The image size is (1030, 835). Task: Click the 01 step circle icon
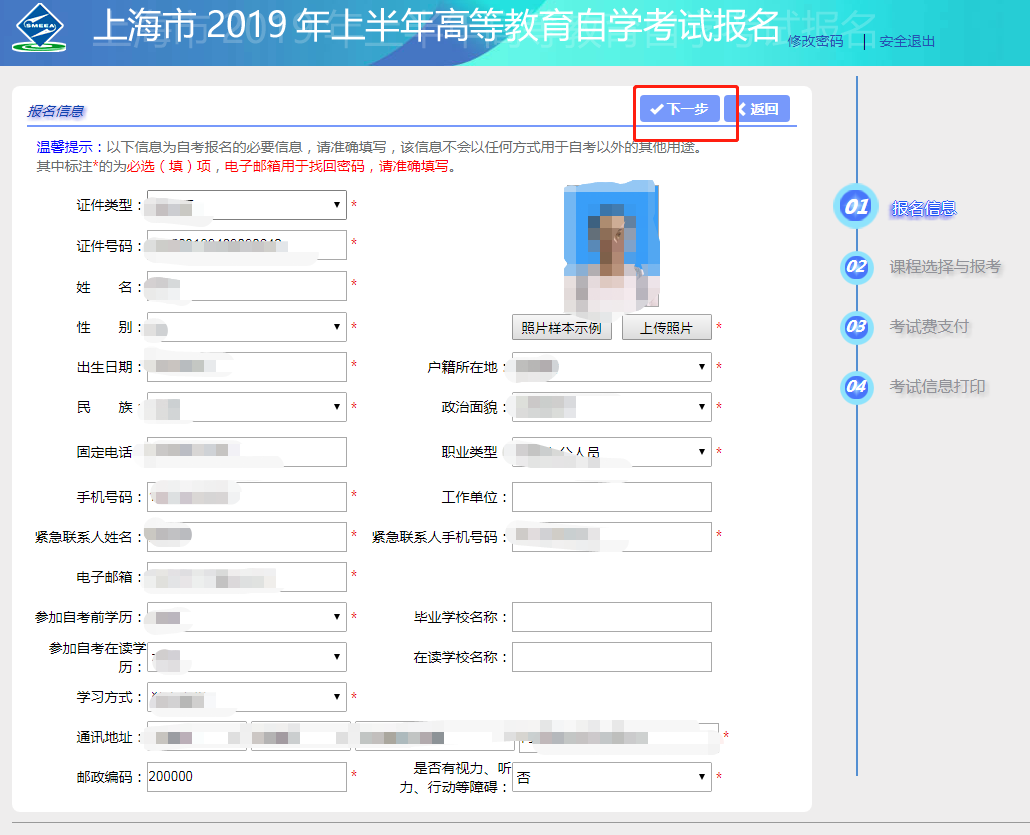click(x=856, y=208)
